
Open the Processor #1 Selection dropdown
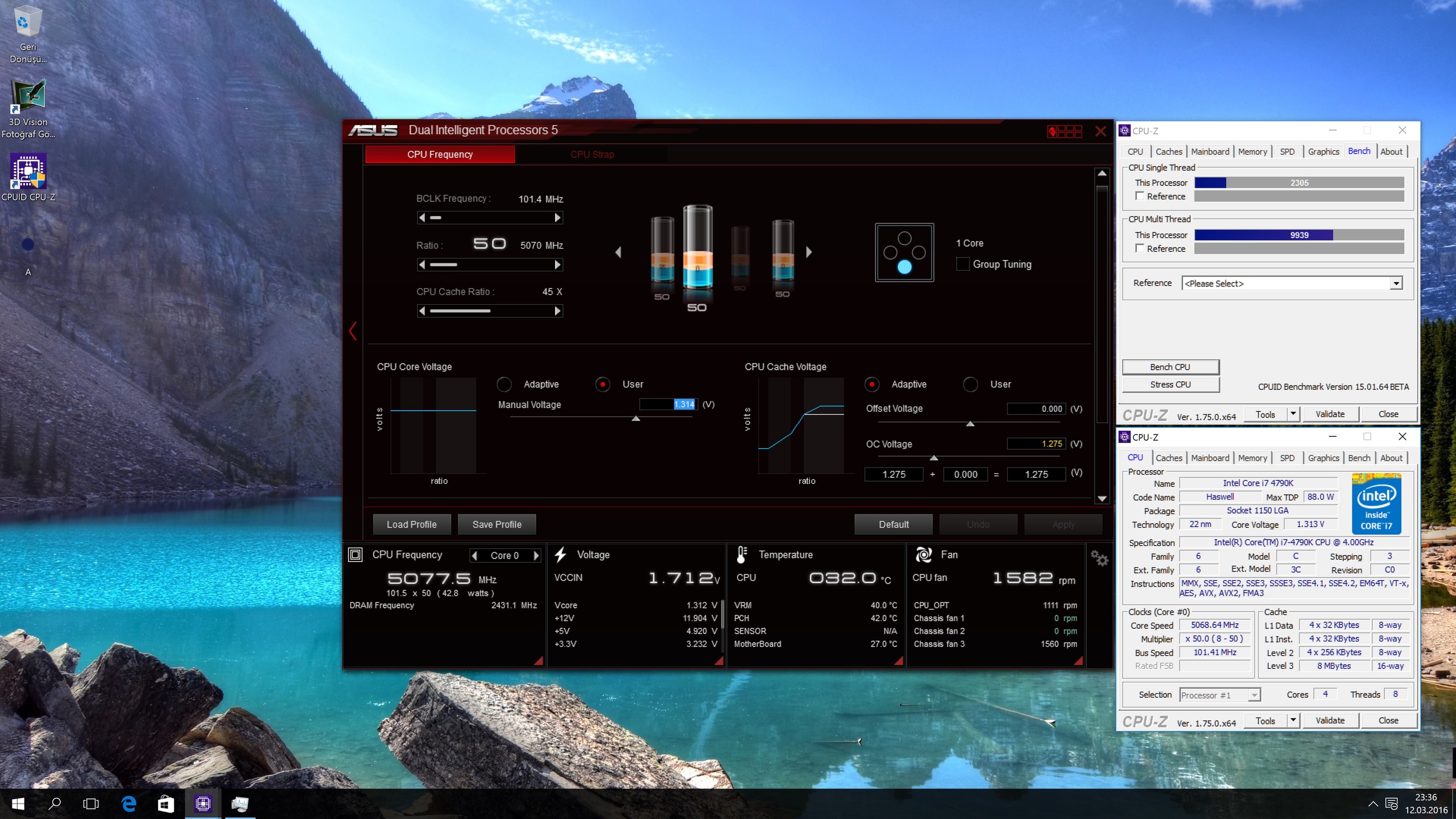coord(1221,695)
